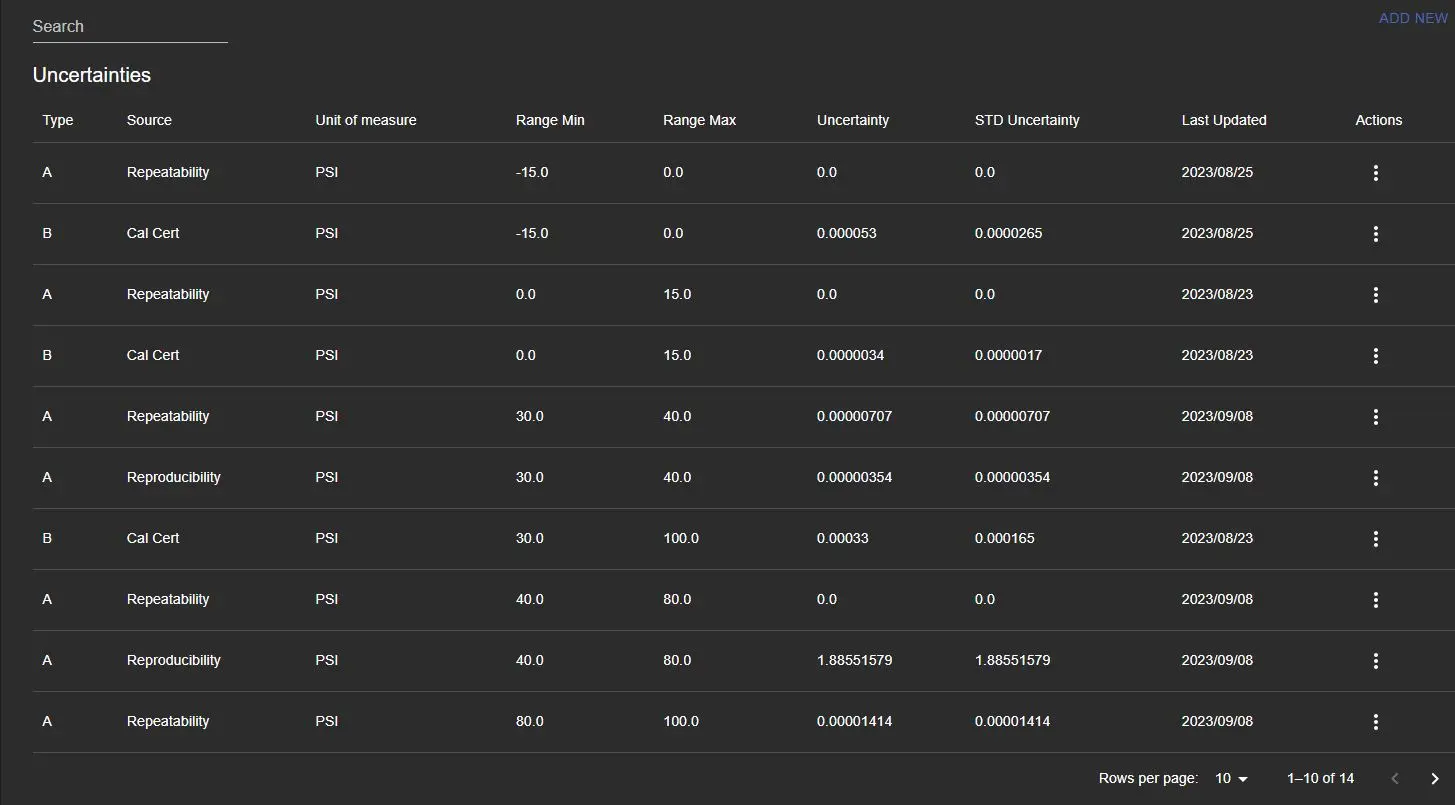The width and height of the screenshot is (1455, 805).
Task: Click the Unit of measure column header
Action: tap(366, 120)
